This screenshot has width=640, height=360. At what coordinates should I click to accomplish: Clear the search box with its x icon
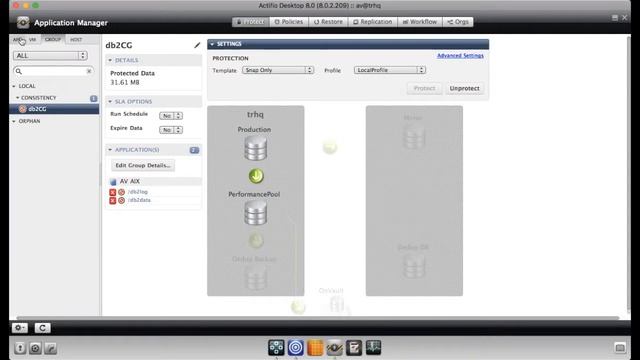point(89,71)
